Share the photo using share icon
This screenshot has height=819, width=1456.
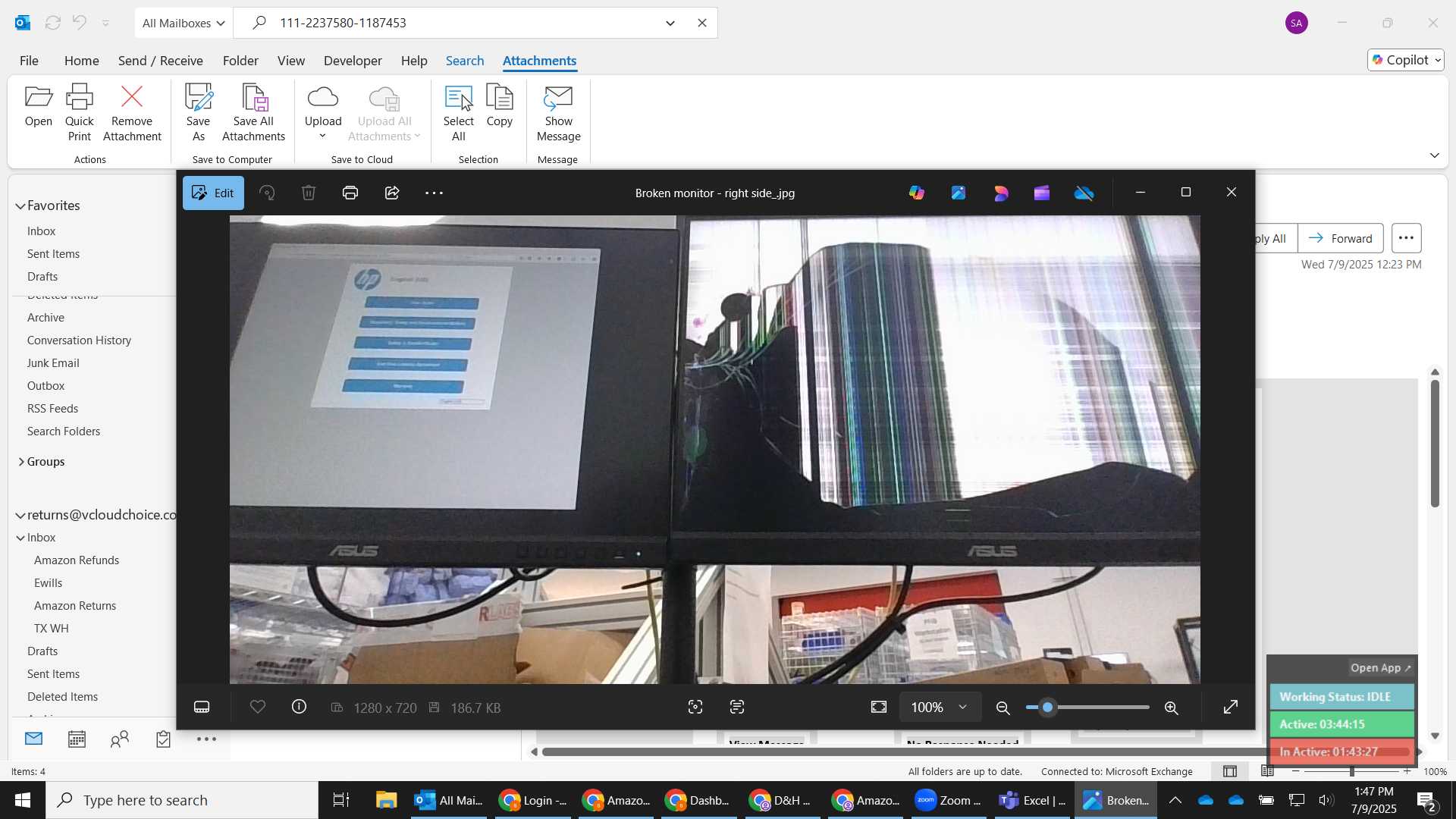(392, 193)
